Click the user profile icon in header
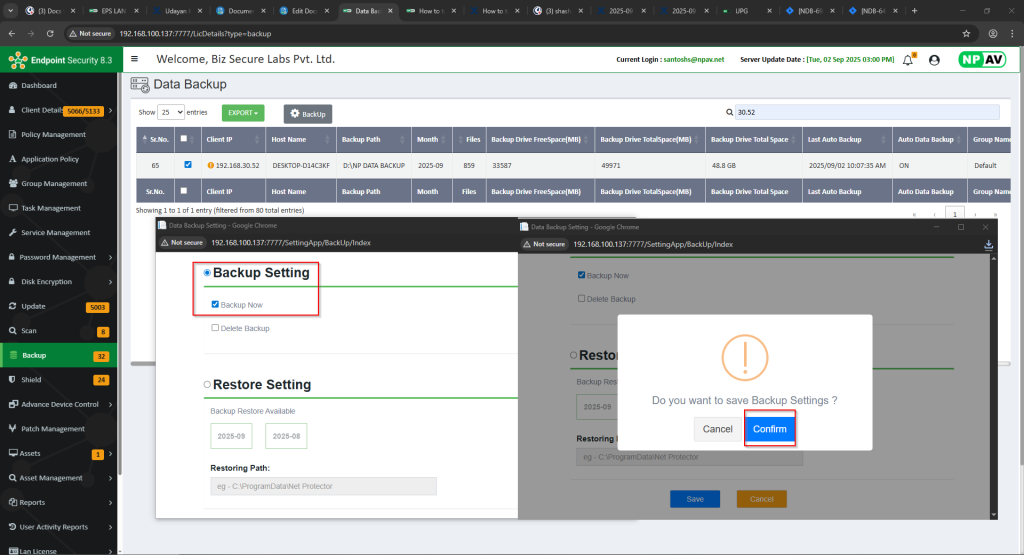Image resolution: width=1024 pixels, height=555 pixels. click(x=934, y=60)
